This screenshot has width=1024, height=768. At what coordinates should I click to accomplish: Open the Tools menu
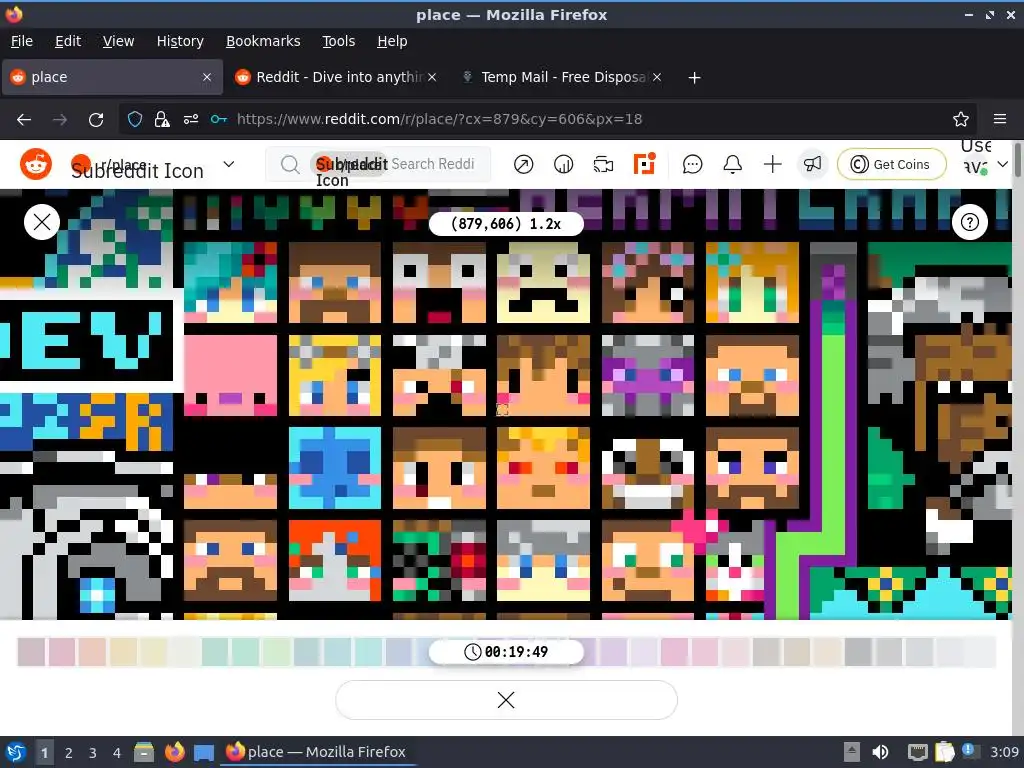tap(338, 41)
